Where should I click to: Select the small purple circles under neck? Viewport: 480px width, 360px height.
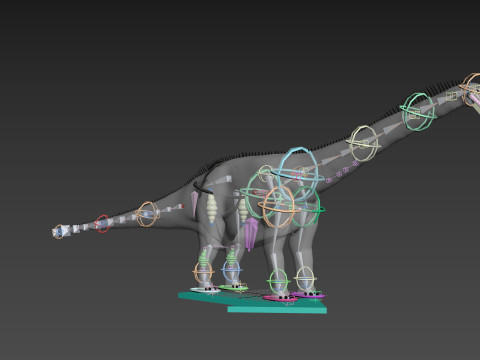[342, 172]
